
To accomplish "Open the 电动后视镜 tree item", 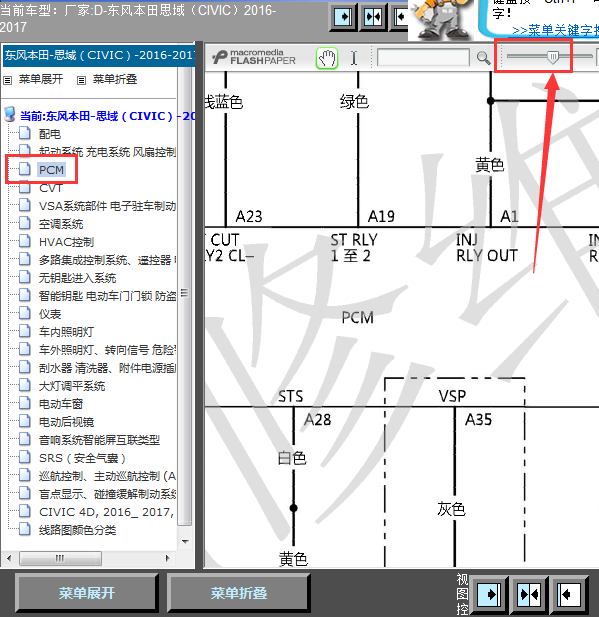I will [67, 422].
